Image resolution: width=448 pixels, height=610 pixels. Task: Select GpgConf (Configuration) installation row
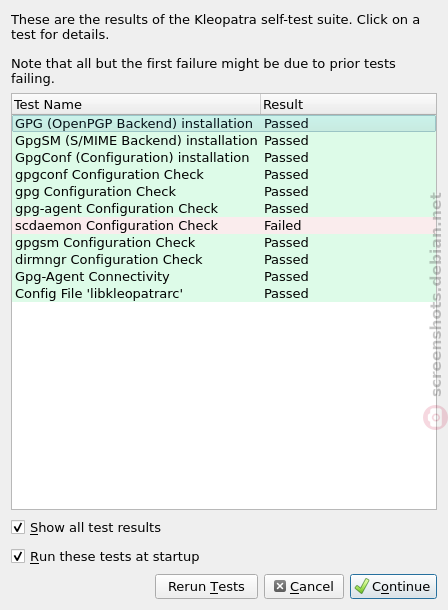pyautogui.click(x=224, y=158)
